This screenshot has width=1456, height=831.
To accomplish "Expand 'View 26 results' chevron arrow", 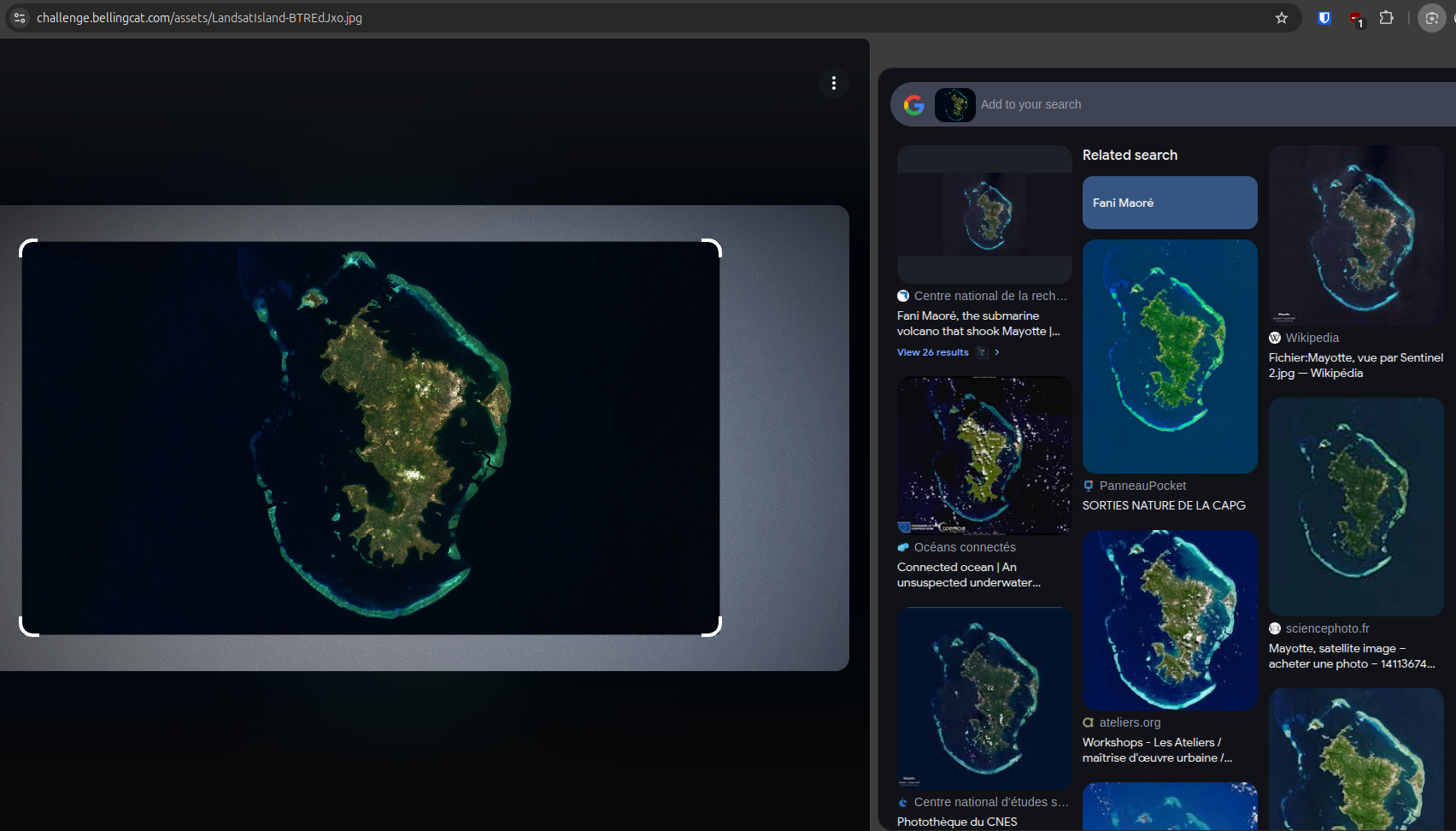I will pos(996,352).
